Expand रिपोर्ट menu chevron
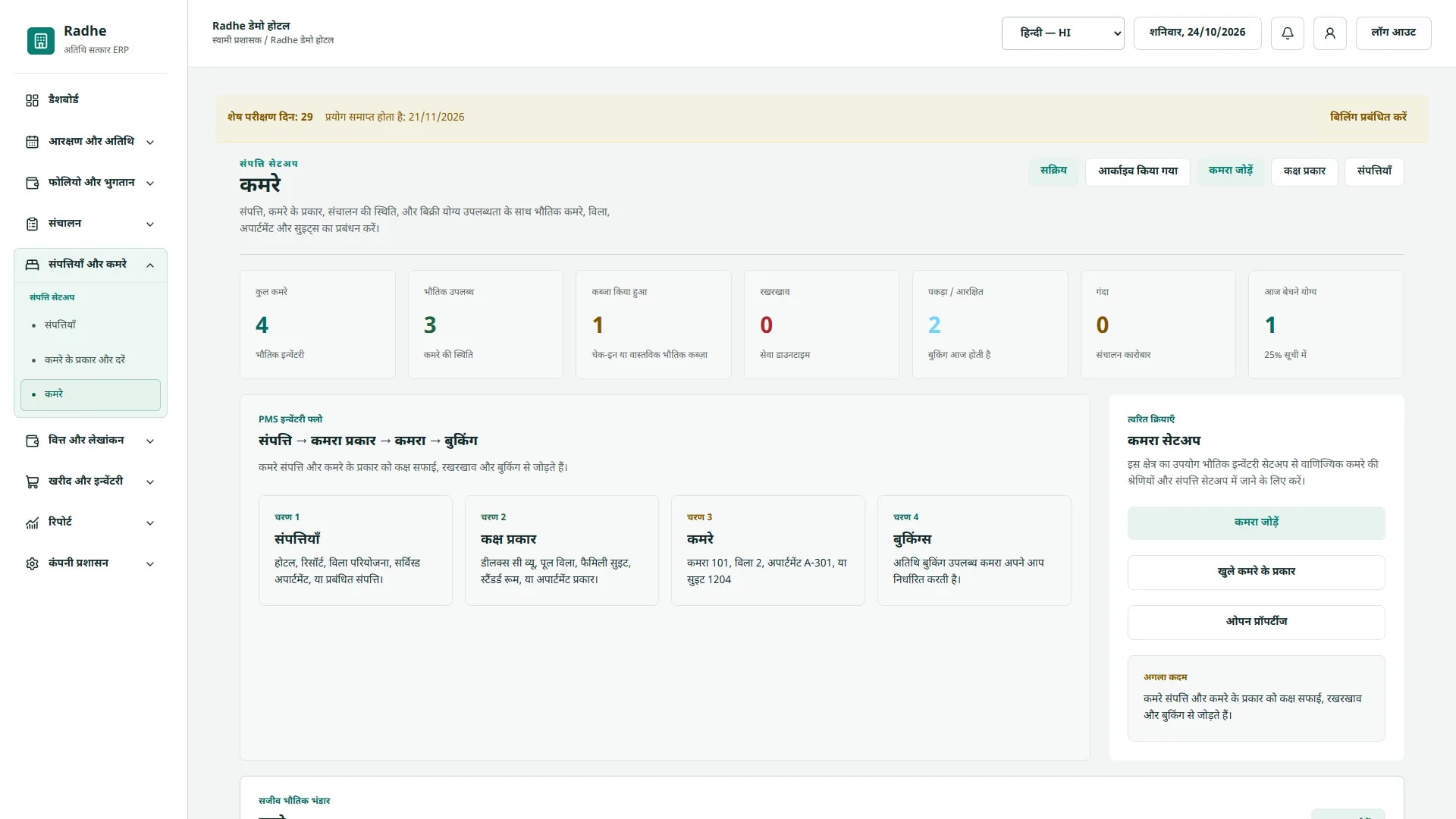The height and width of the screenshot is (819, 1456). coord(150,522)
